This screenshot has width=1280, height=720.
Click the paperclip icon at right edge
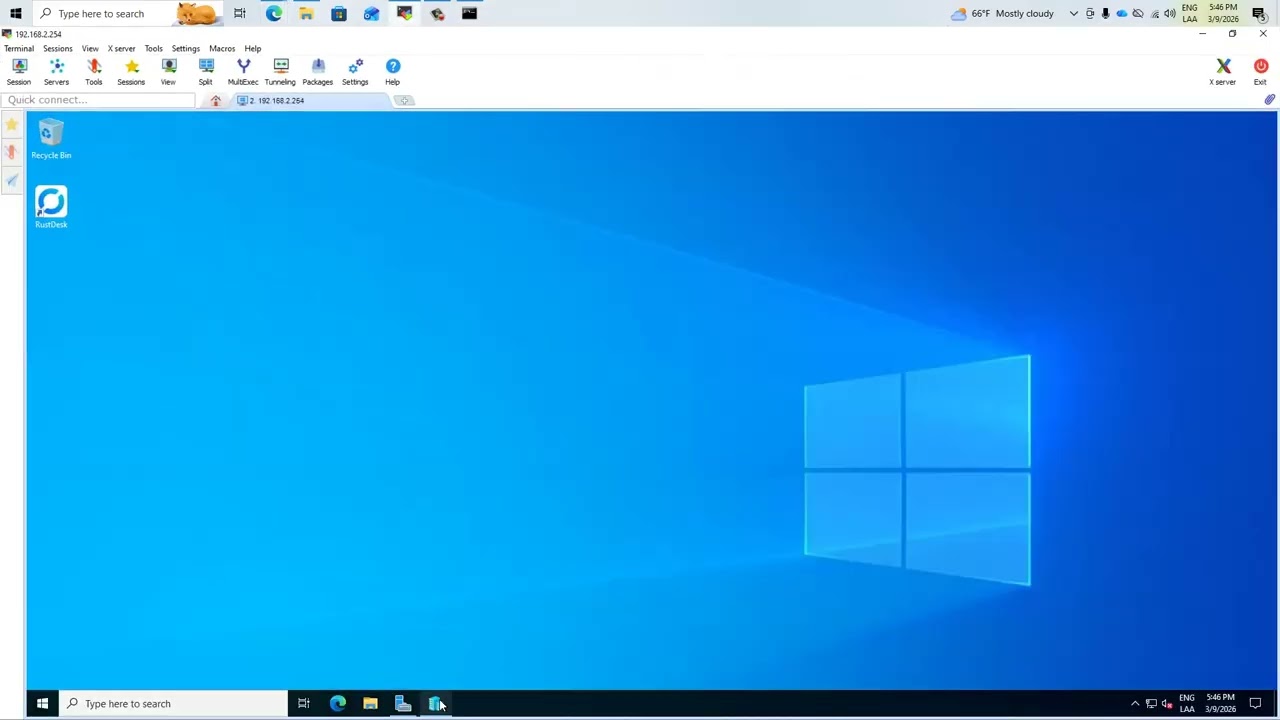pyautogui.click(x=1269, y=100)
